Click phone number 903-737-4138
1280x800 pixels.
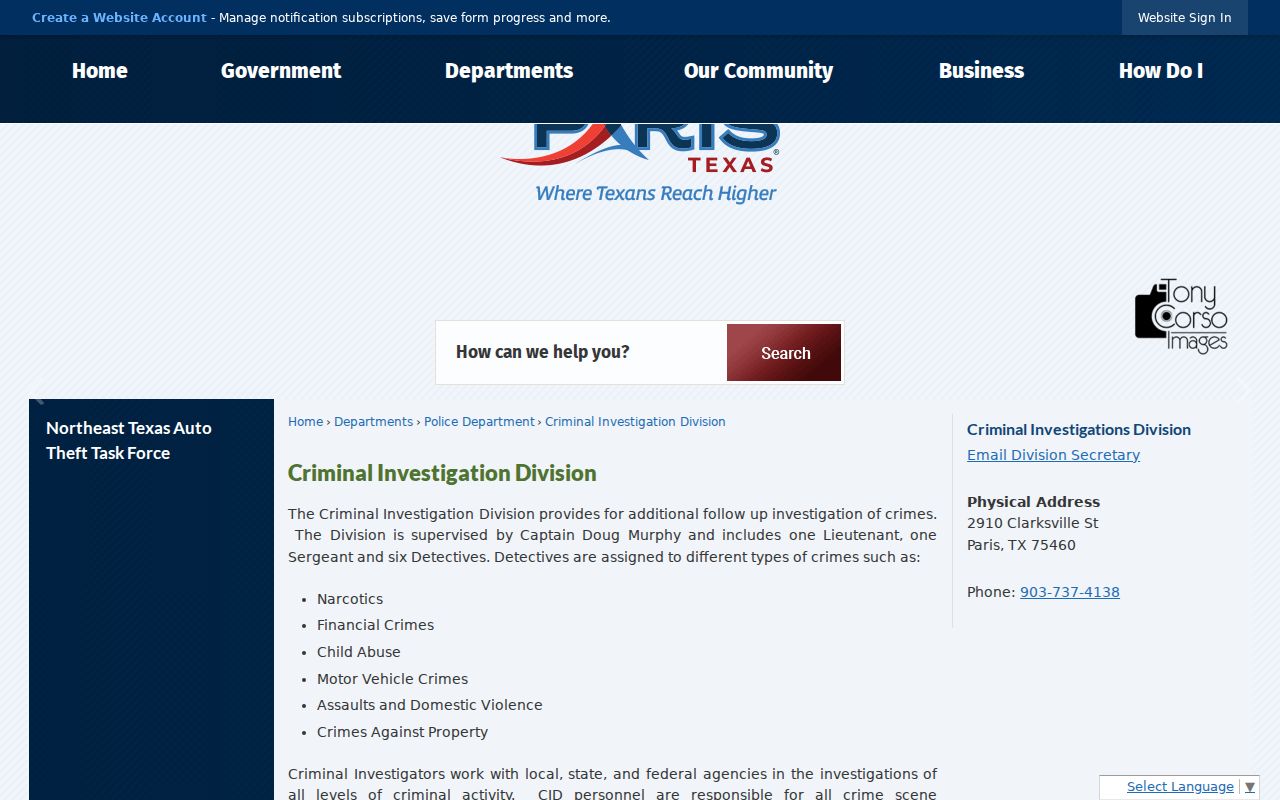(1070, 592)
